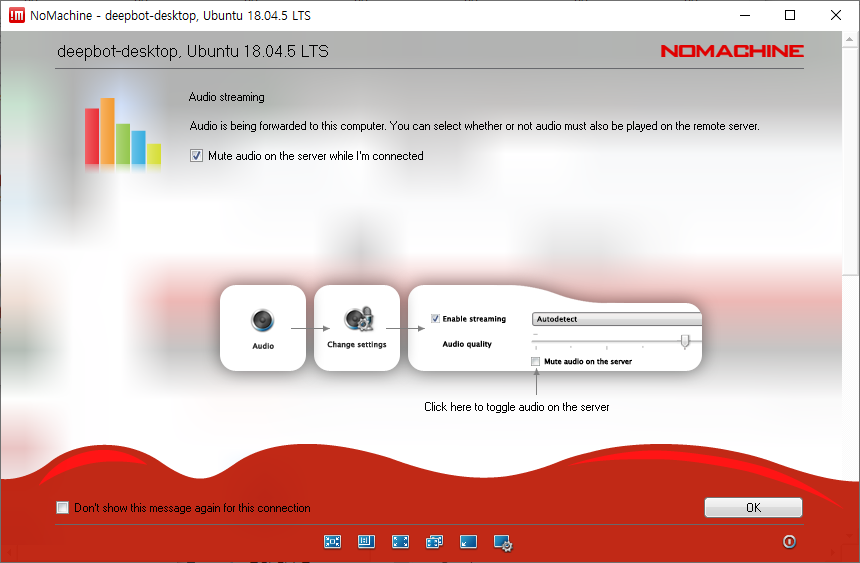Minimize the NoMachine window
Screen dimensions: 860x563
(745, 15)
